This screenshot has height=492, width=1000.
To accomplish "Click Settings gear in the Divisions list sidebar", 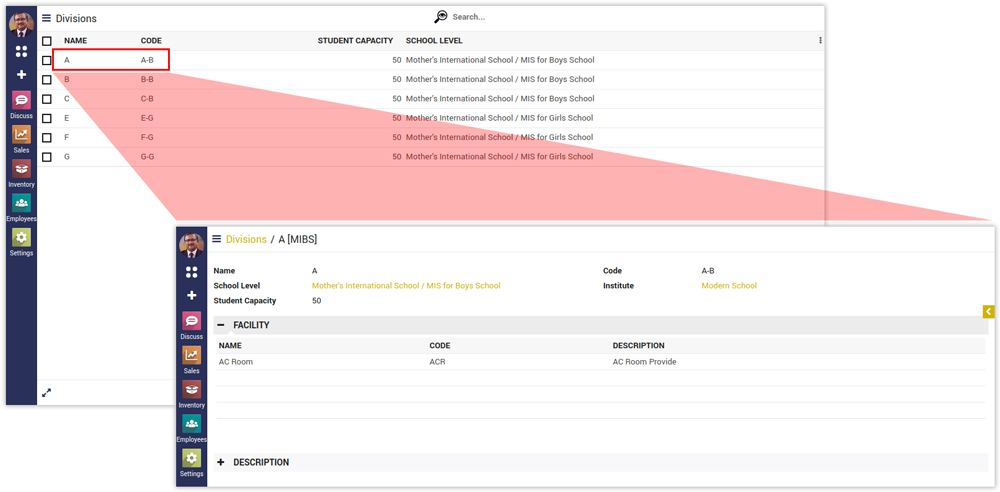I will [x=21, y=237].
